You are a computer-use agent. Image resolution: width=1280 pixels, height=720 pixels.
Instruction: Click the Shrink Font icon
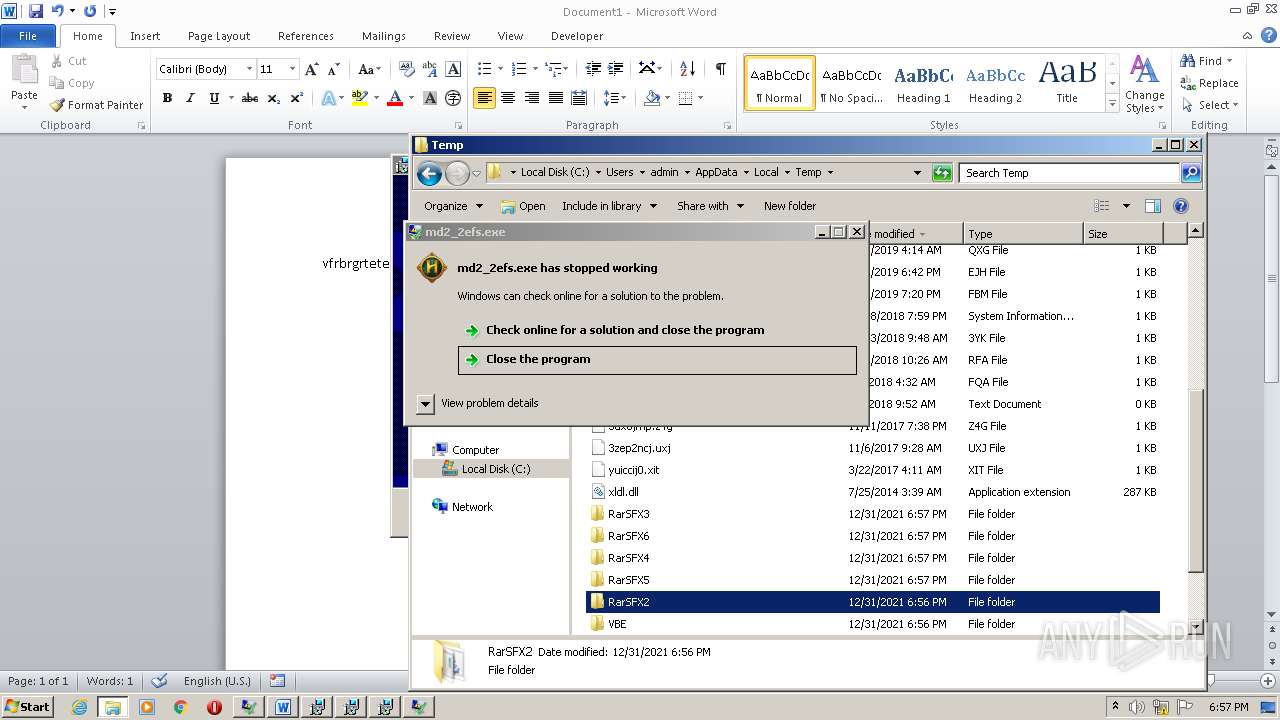coord(334,69)
